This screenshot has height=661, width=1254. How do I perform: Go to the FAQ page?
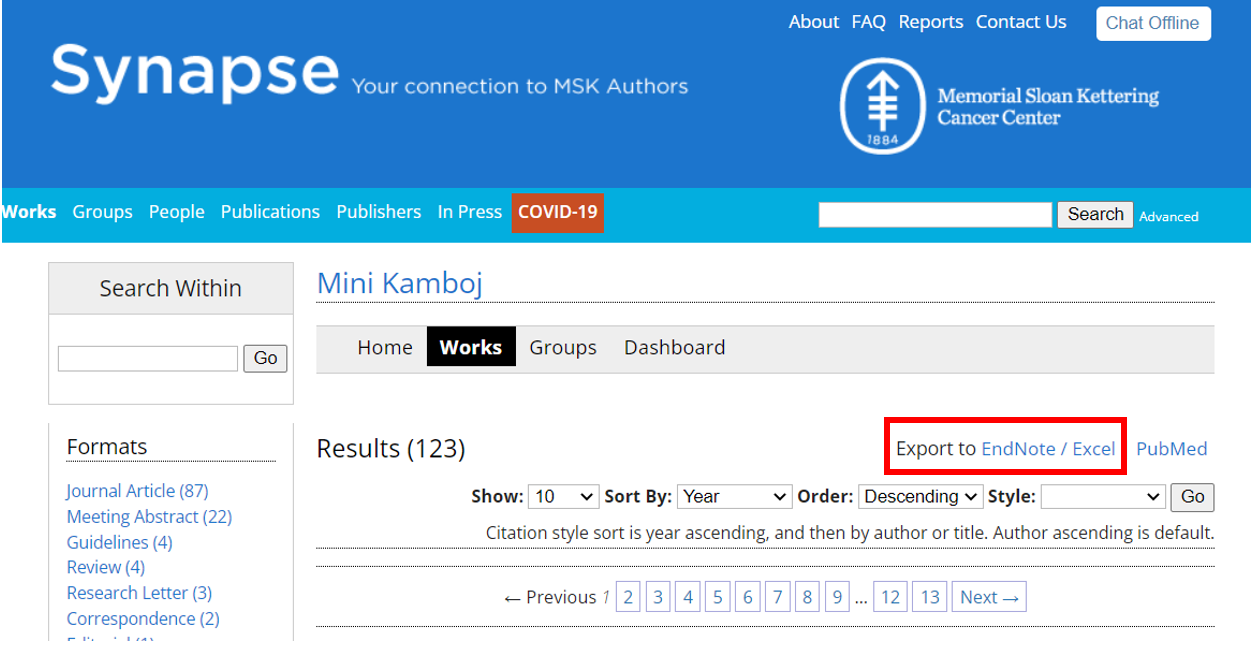[x=868, y=22]
